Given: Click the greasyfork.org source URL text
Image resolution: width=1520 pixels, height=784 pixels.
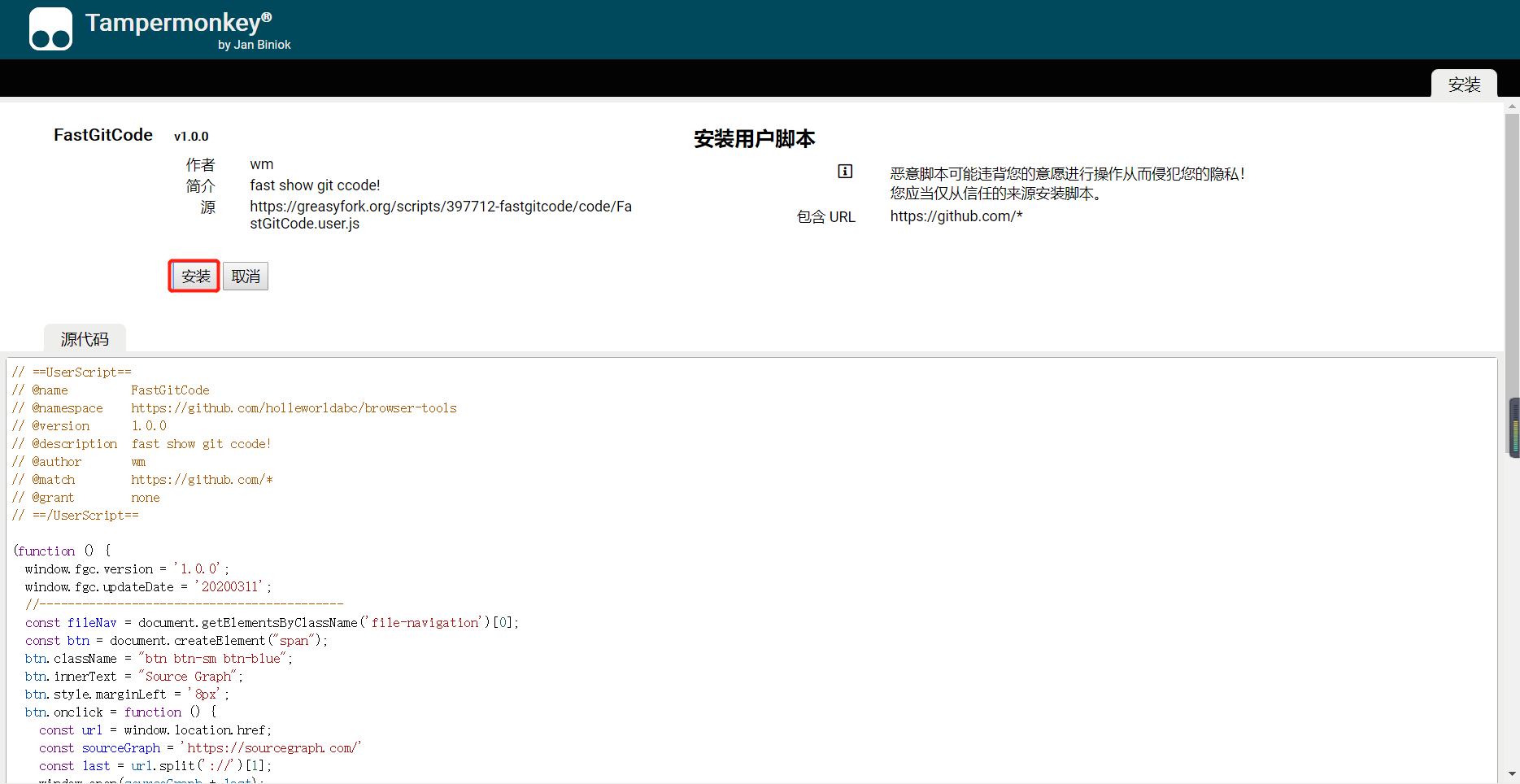Looking at the screenshot, I should click(x=441, y=215).
